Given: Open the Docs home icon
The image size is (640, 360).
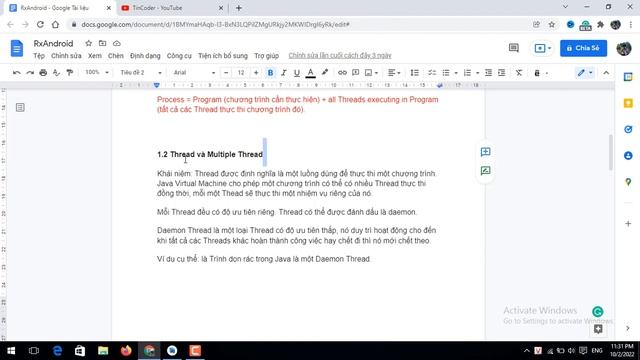Looking at the screenshot, I should 17,48.
